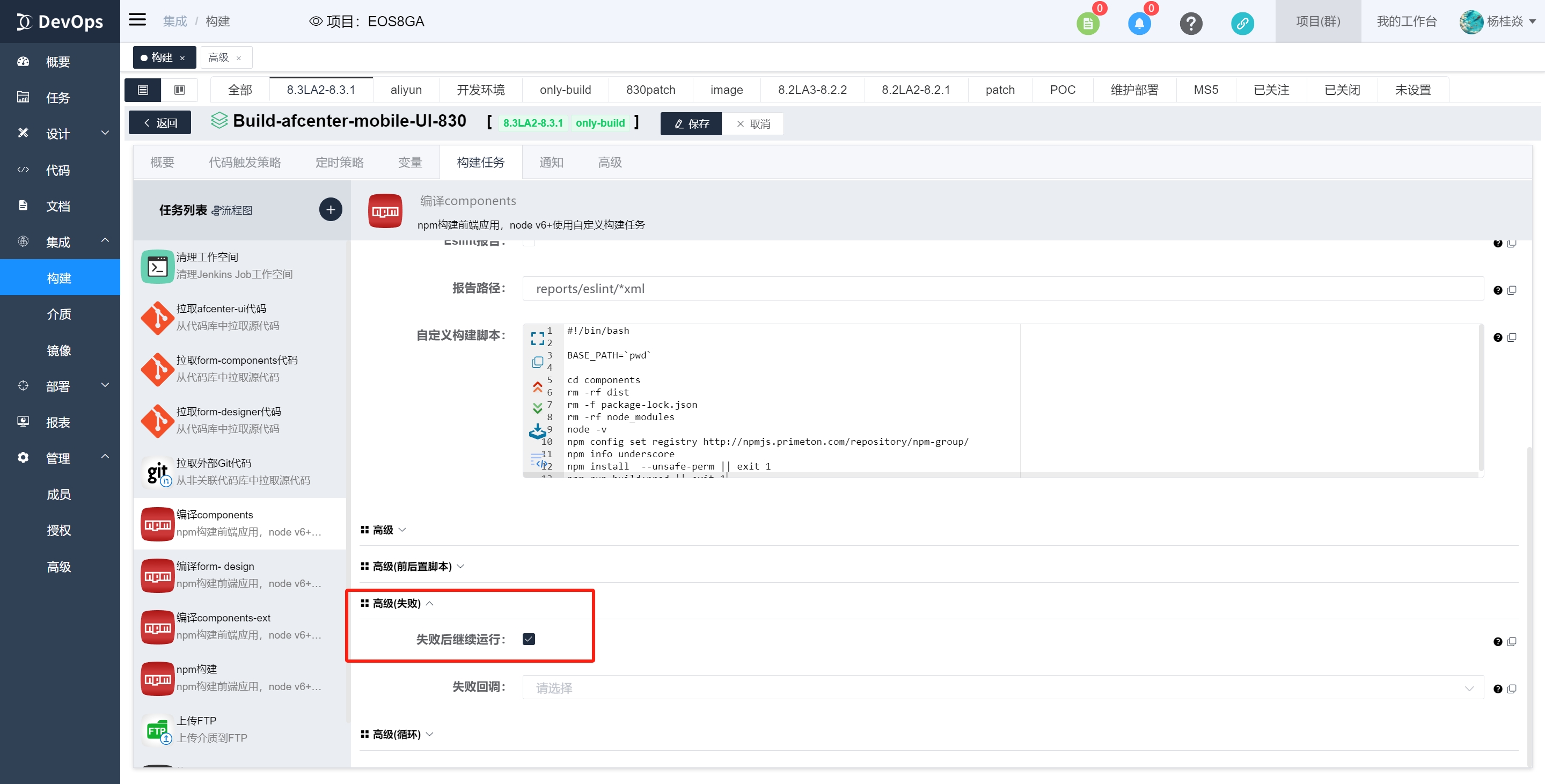Toggle eye icon next to 项目
The width and height of the screenshot is (1545, 784).
tap(316, 21)
